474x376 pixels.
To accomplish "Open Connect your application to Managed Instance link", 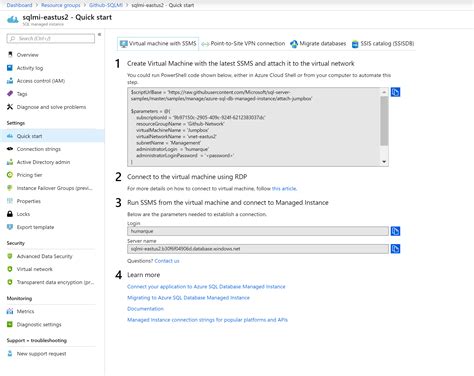I will pos(206,287).
